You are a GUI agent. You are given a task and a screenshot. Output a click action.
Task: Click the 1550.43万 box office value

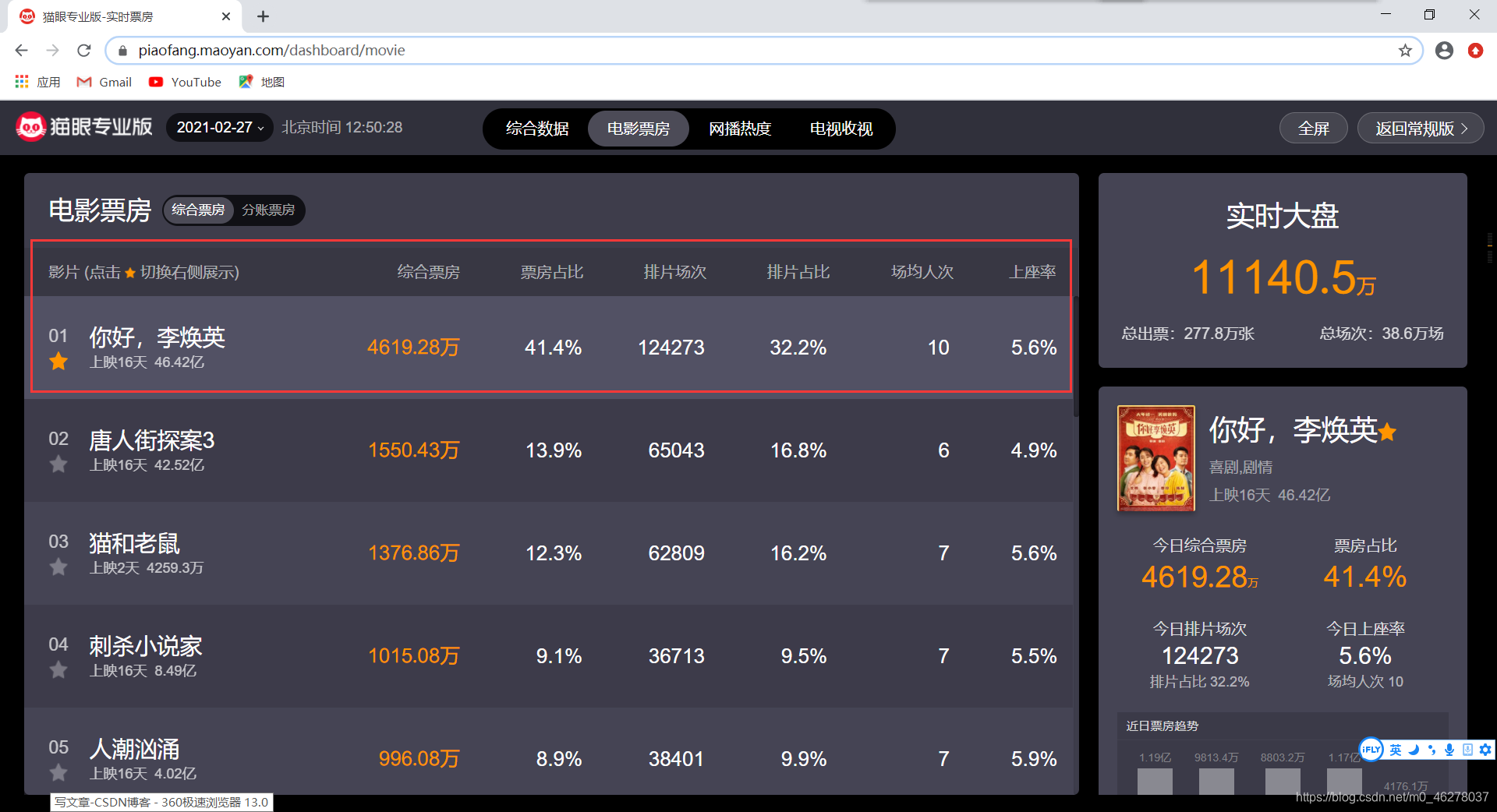414,450
